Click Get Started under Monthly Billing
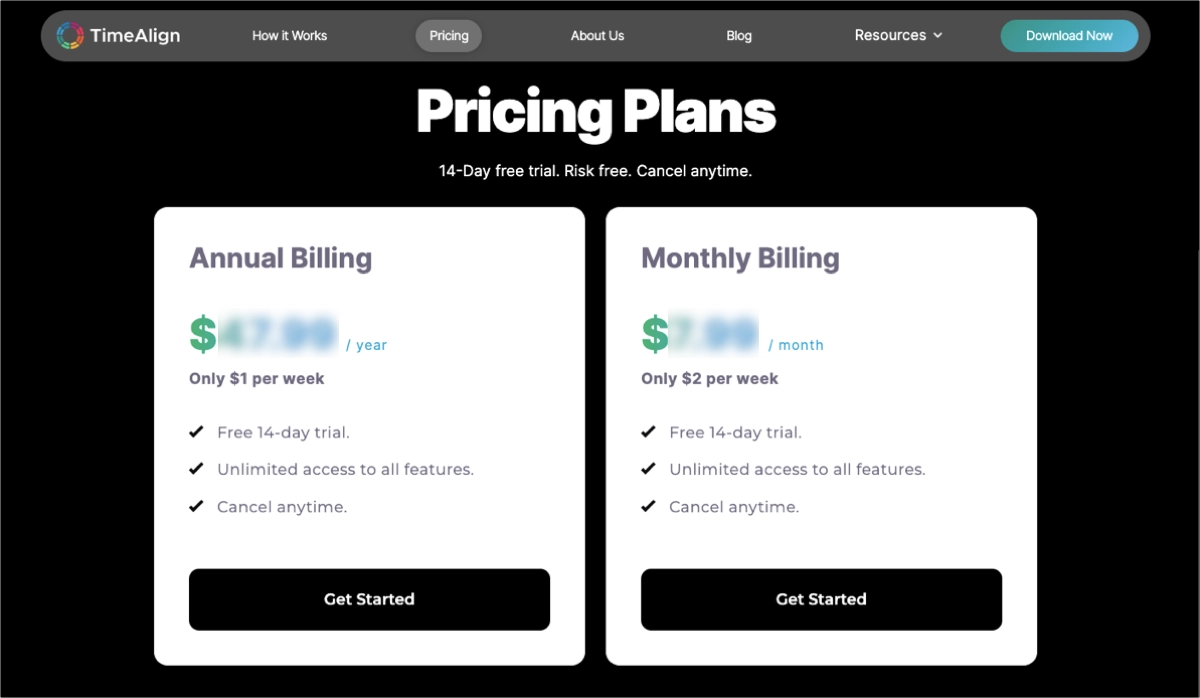 821,599
